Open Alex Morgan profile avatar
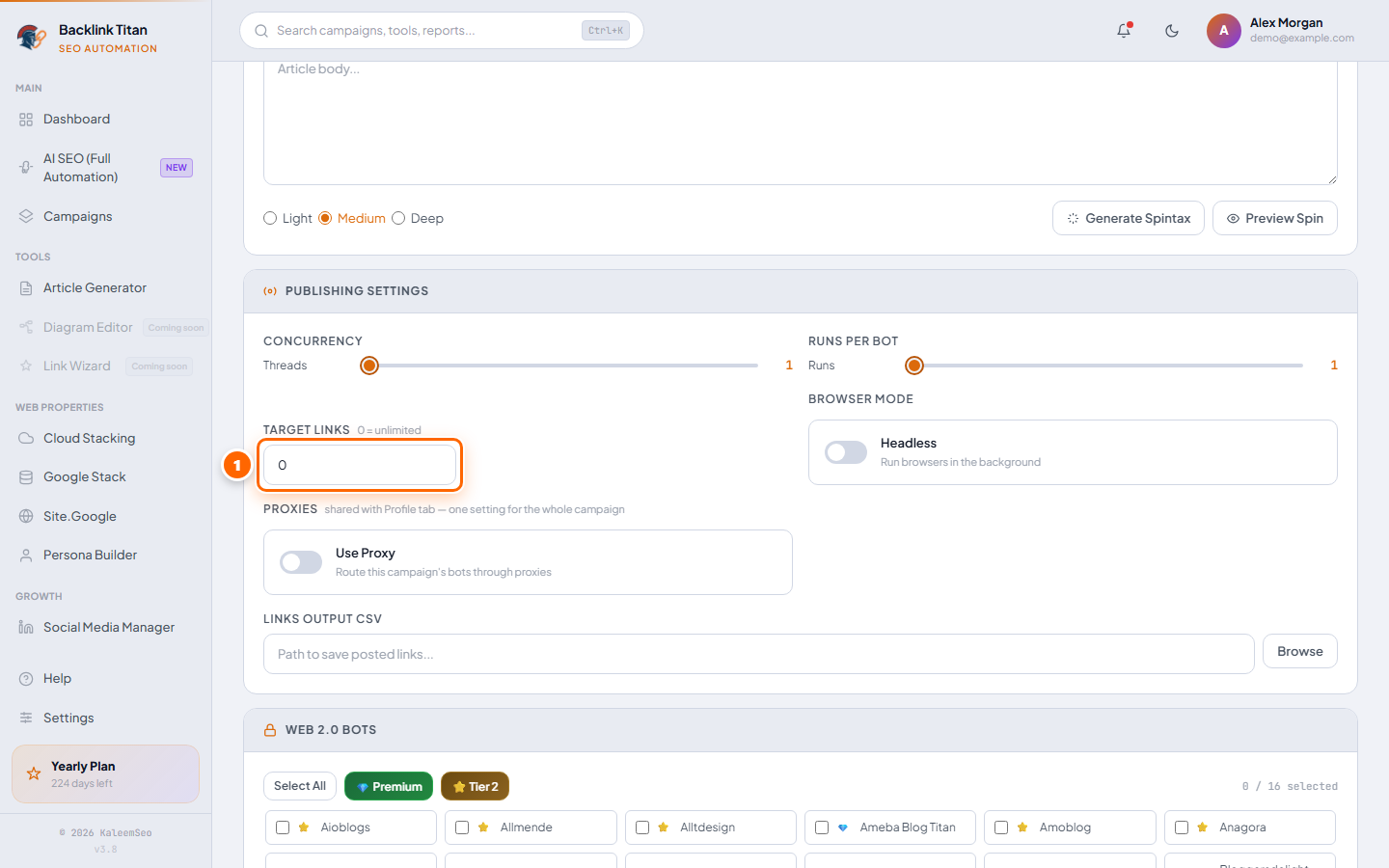This screenshot has width=1389, height=868. click(x=1223, y=31)
